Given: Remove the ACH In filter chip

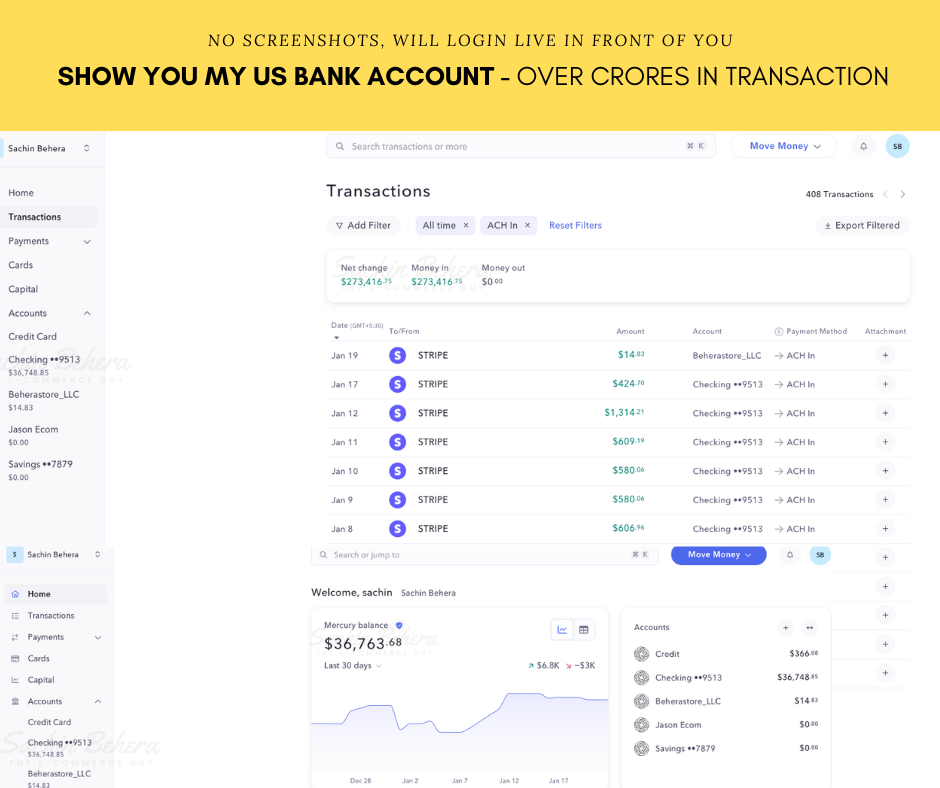Looking at the screenshot, I should 528,226.
